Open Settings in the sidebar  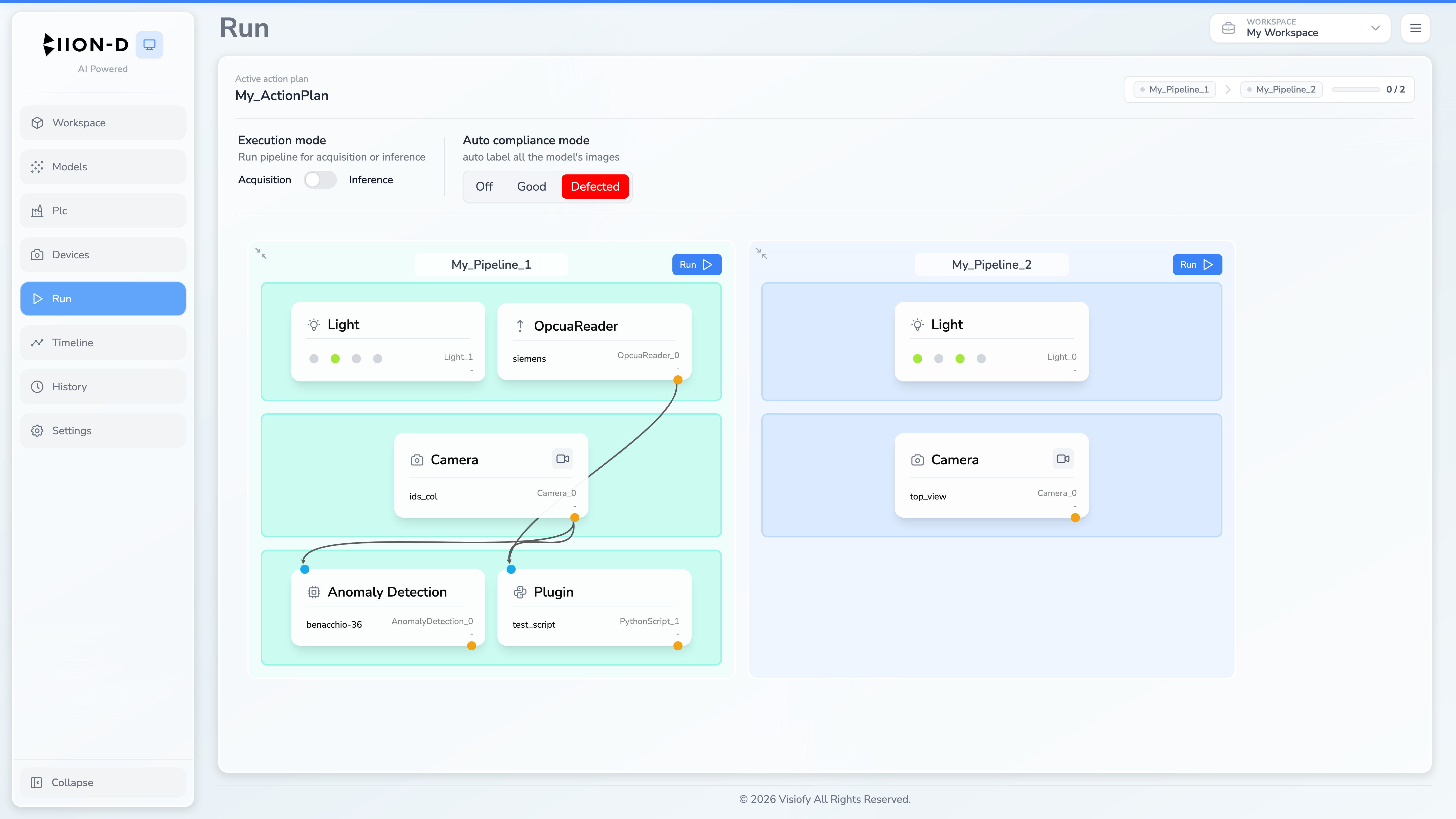click(103, 431)
